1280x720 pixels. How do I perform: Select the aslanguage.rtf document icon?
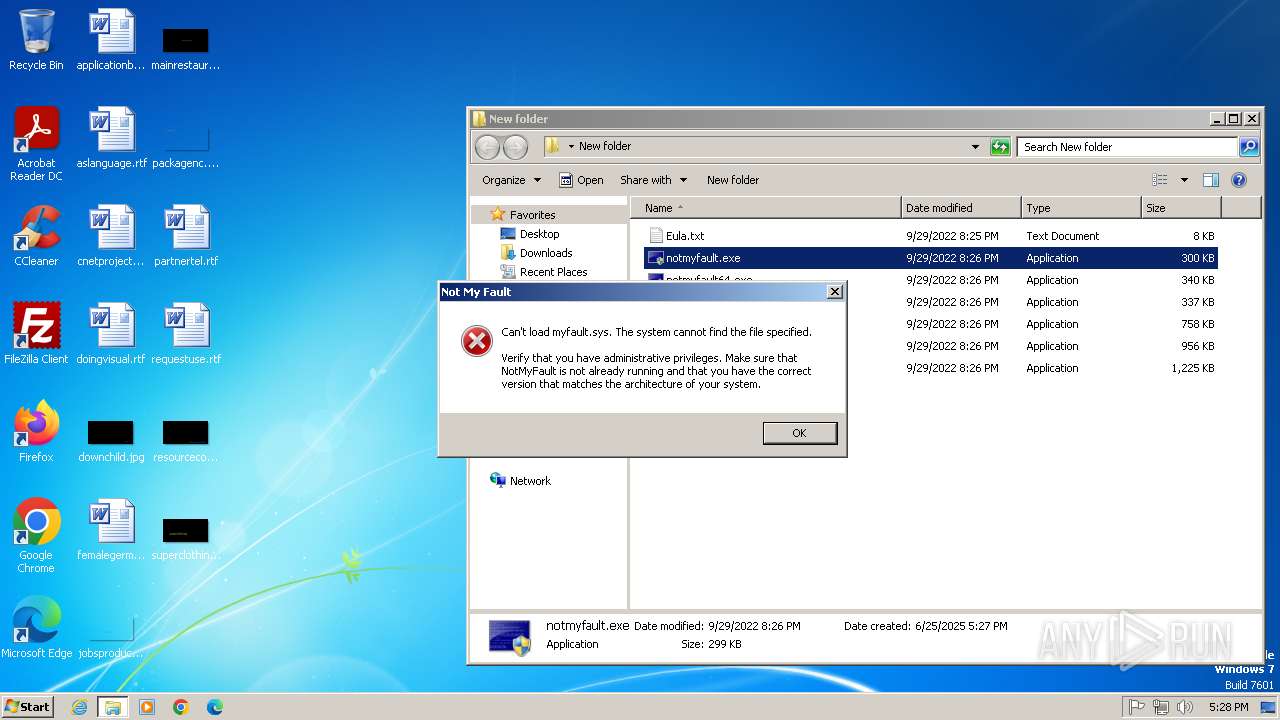pos(111,139)
